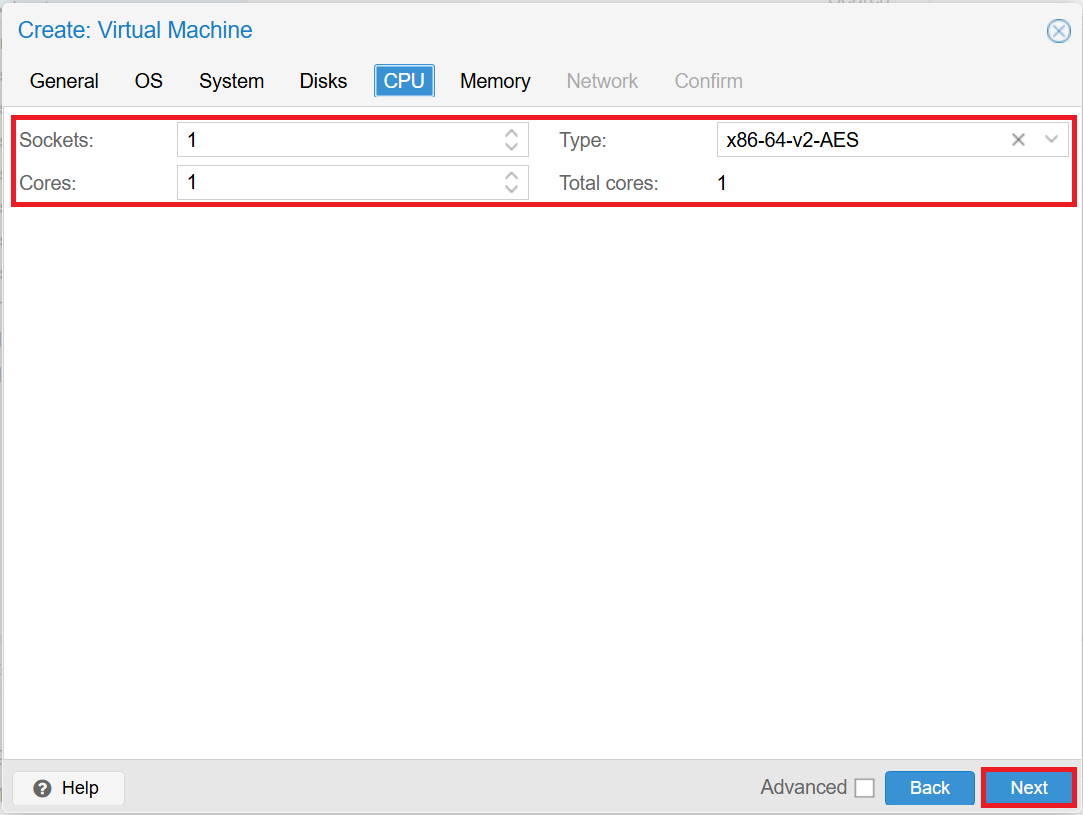The image size is (1083, 815).
Task: Open the System tab
Action: click(x=231, y=81)
